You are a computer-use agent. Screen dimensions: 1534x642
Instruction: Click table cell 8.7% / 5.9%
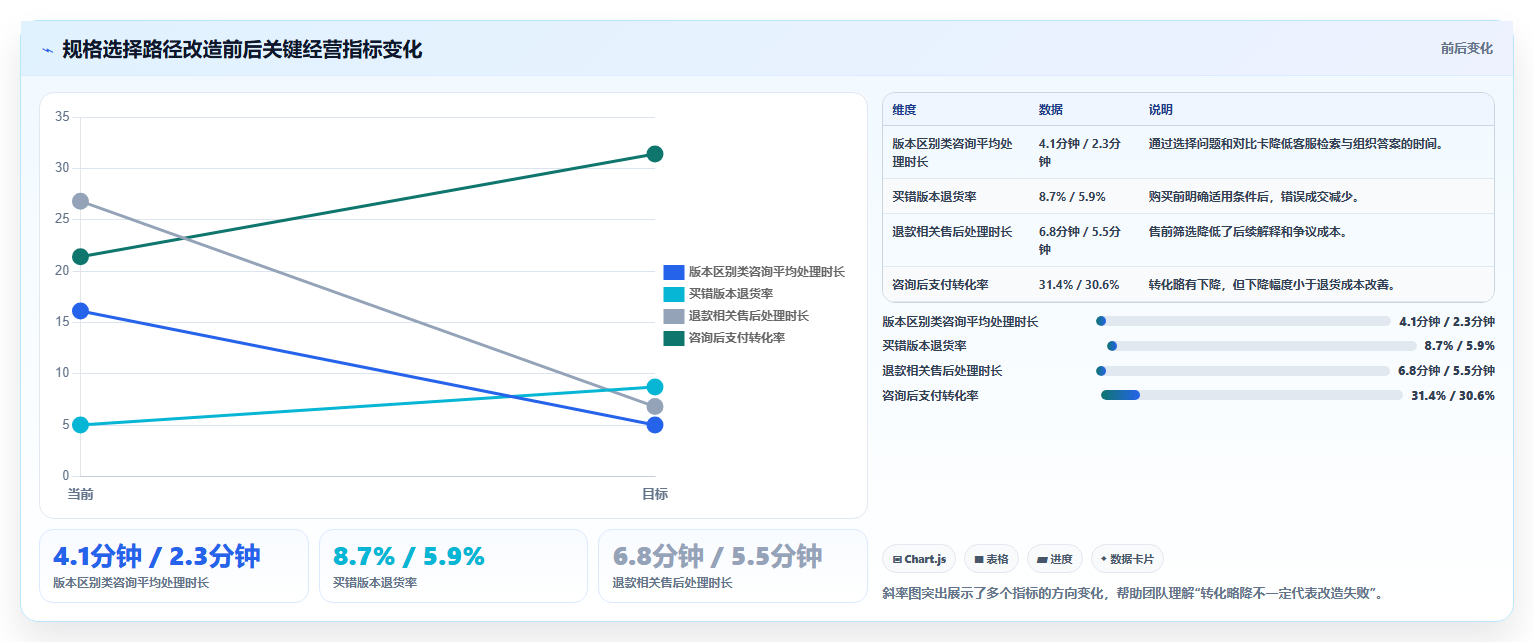tap(1072, 197)
